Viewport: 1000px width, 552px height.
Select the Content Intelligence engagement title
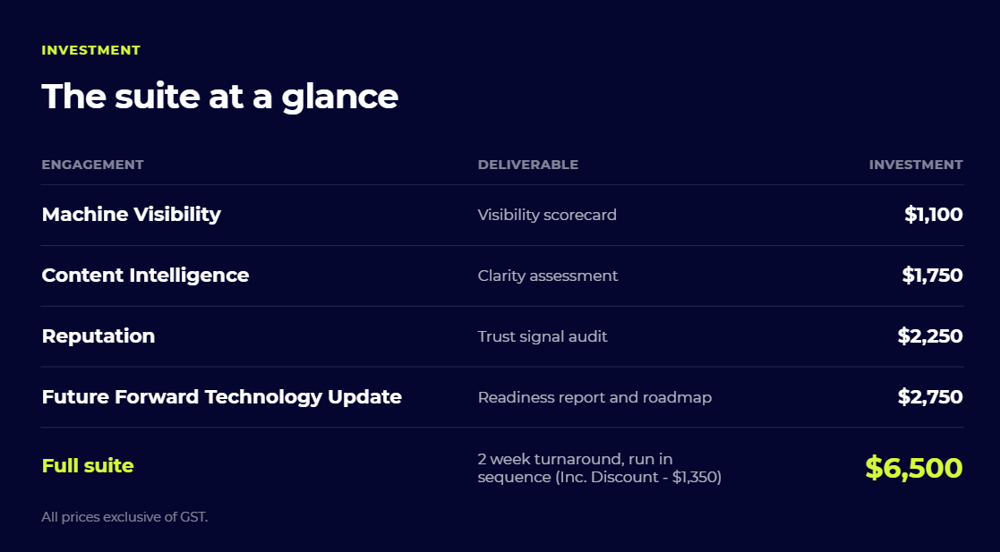pyautogui.click(x=145, y=275)
